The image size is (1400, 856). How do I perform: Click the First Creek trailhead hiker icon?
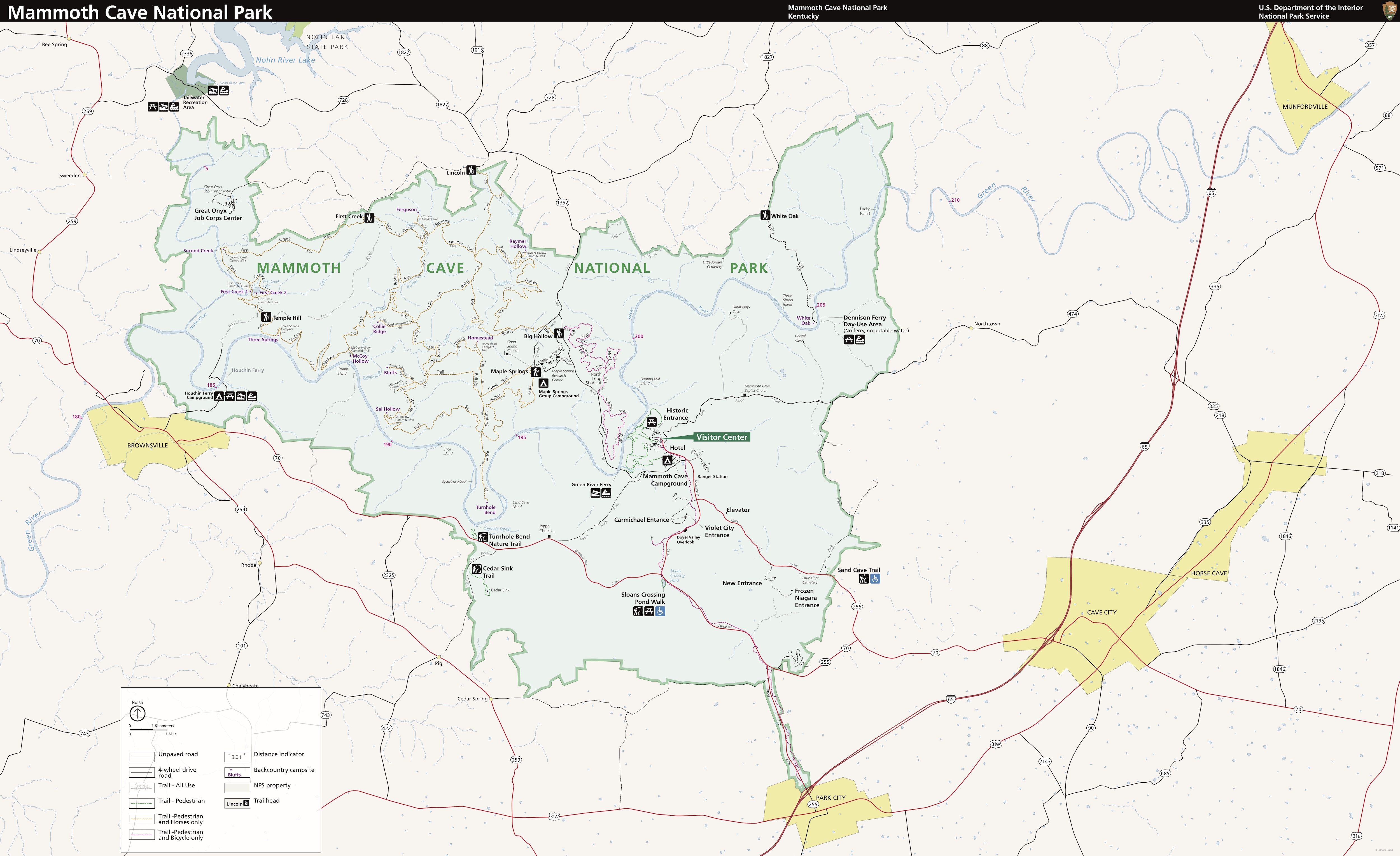click(369, 218)
